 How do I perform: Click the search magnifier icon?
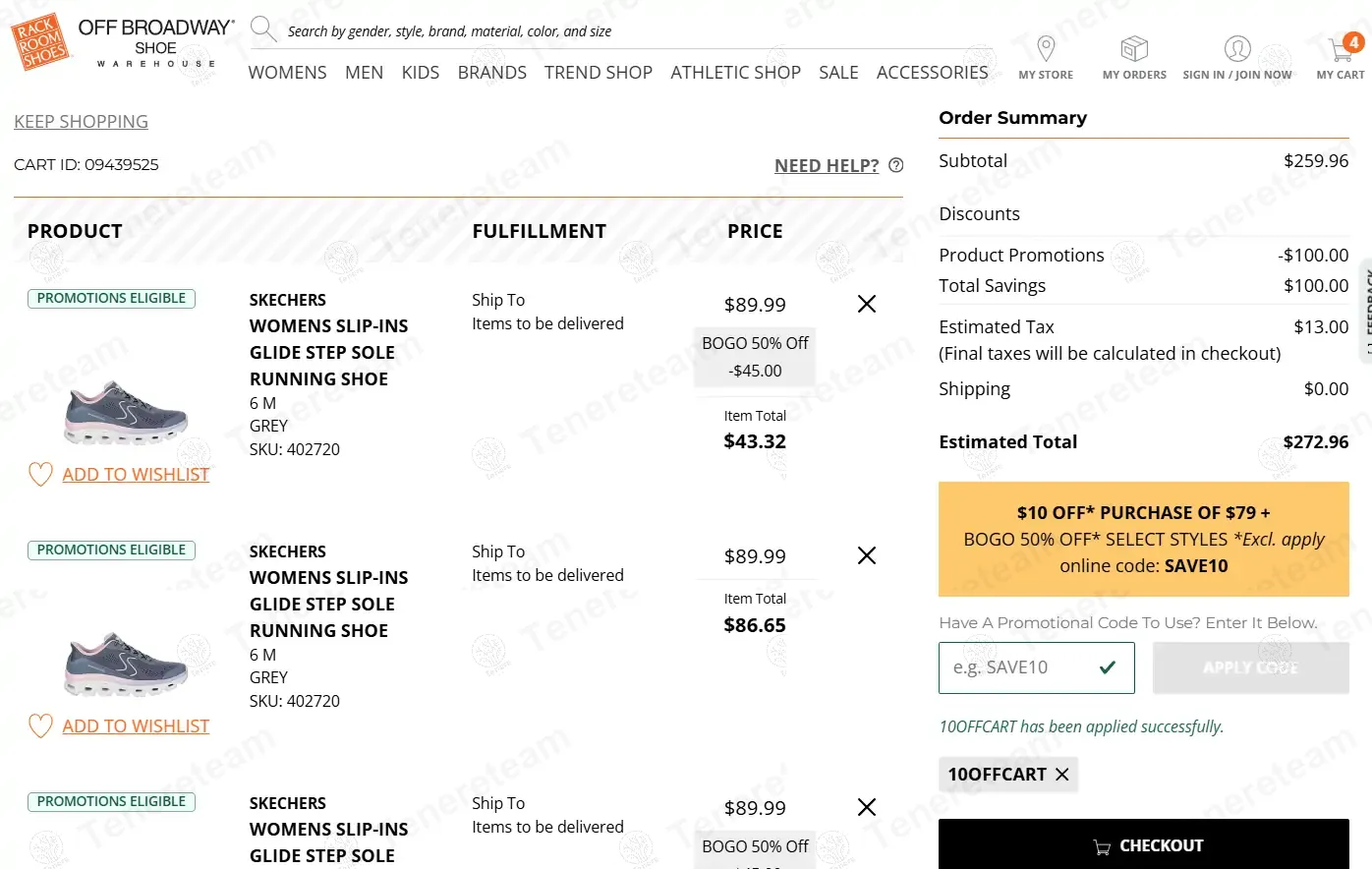click(262, 29)
